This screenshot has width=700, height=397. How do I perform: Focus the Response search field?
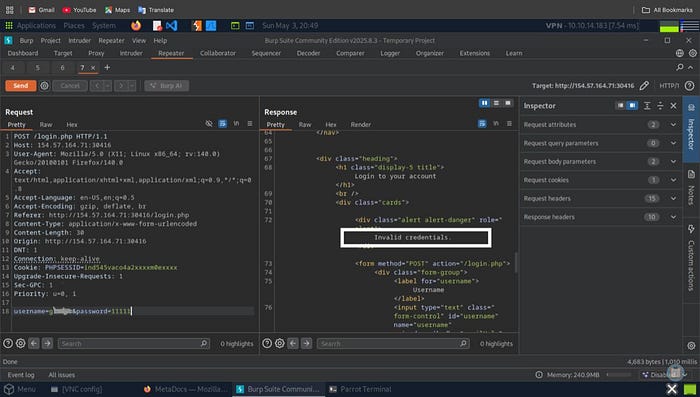click(x=393, y=343)
